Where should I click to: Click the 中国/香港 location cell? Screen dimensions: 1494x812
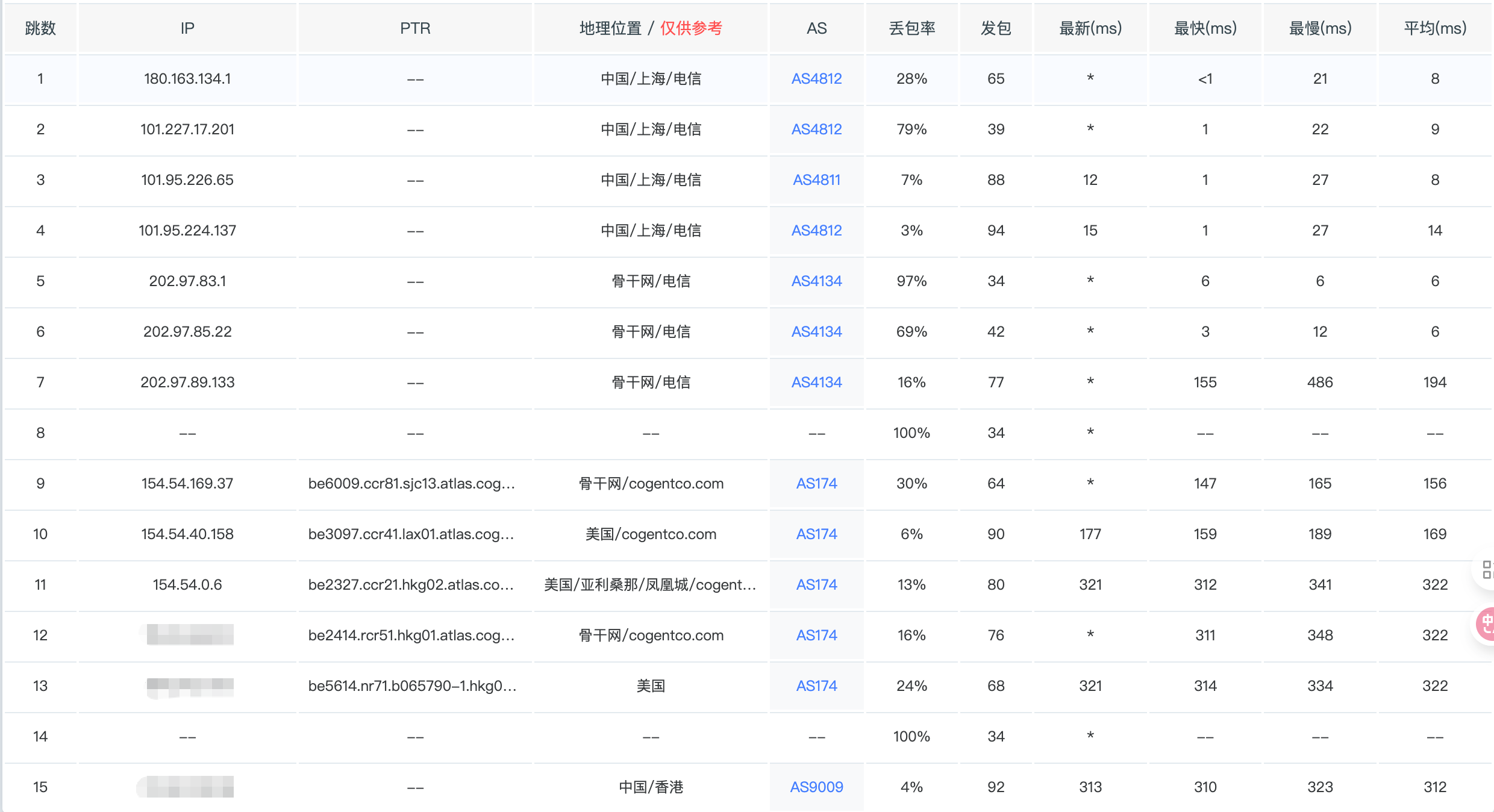pyautogui.click(x=651, y=787)
